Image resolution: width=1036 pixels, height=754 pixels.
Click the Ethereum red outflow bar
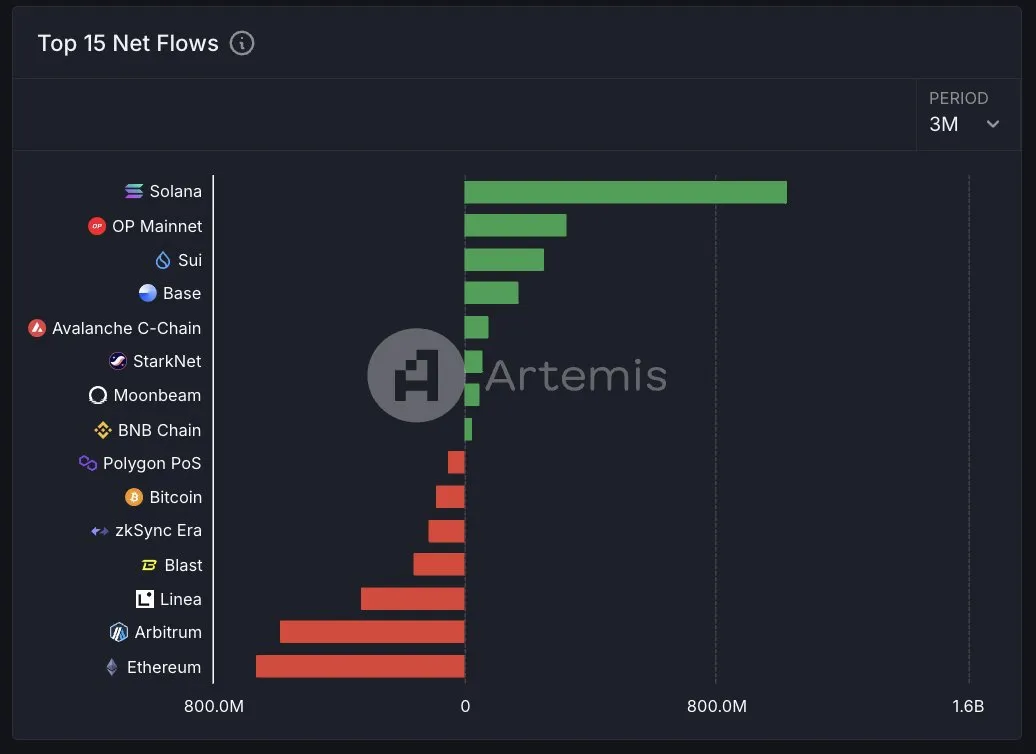(360, 667)
